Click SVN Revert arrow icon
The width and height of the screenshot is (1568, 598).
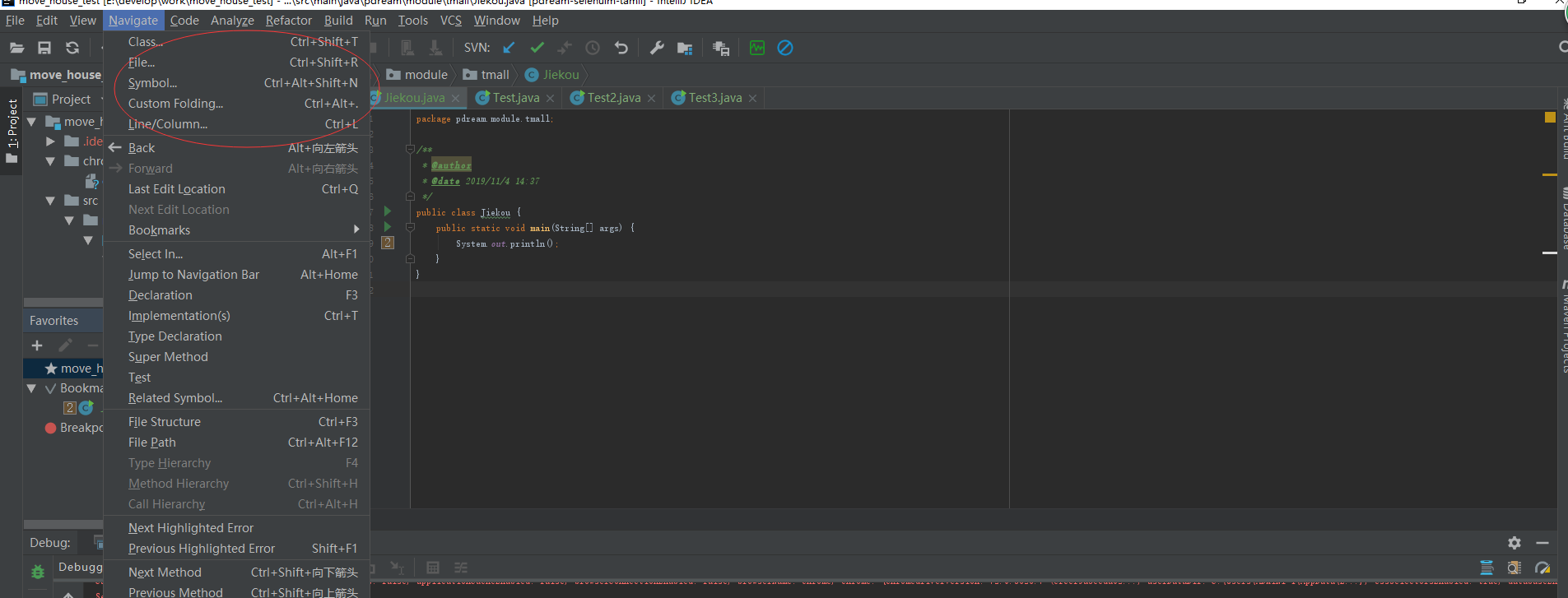[621, 48]
